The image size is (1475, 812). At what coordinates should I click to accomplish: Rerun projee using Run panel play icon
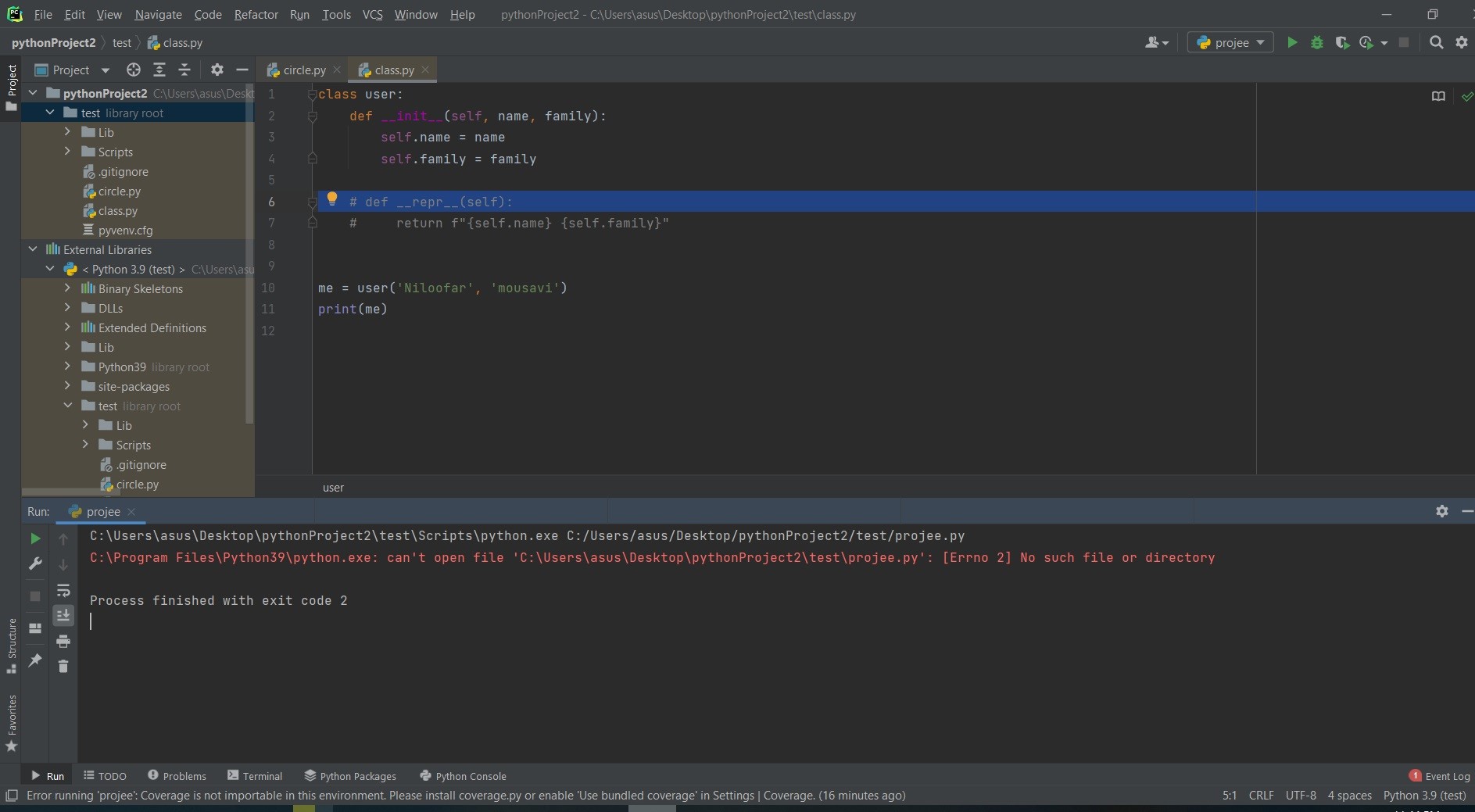(35, 538)
